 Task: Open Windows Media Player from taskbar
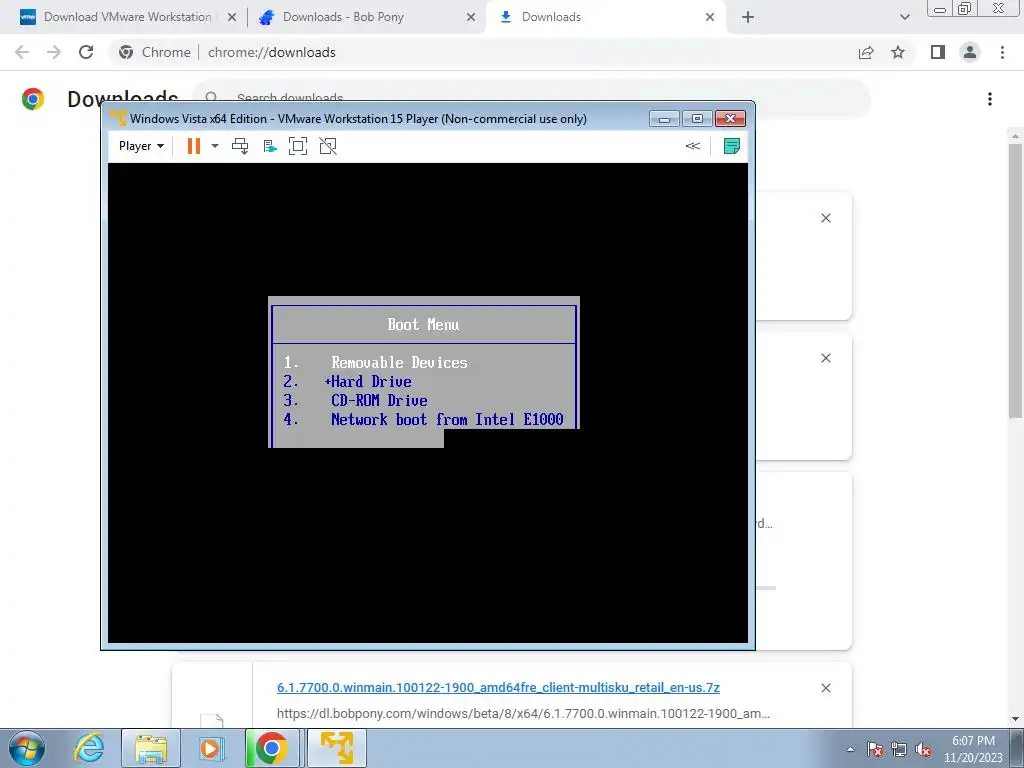click(210, 748)
